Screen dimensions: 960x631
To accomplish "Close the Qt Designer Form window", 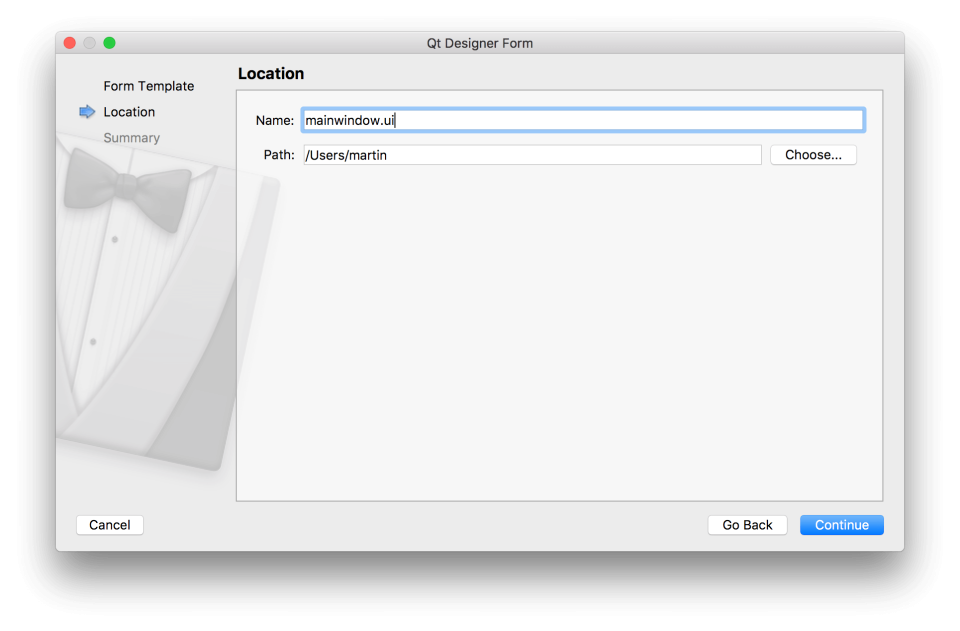I will [x=70, y=43].
